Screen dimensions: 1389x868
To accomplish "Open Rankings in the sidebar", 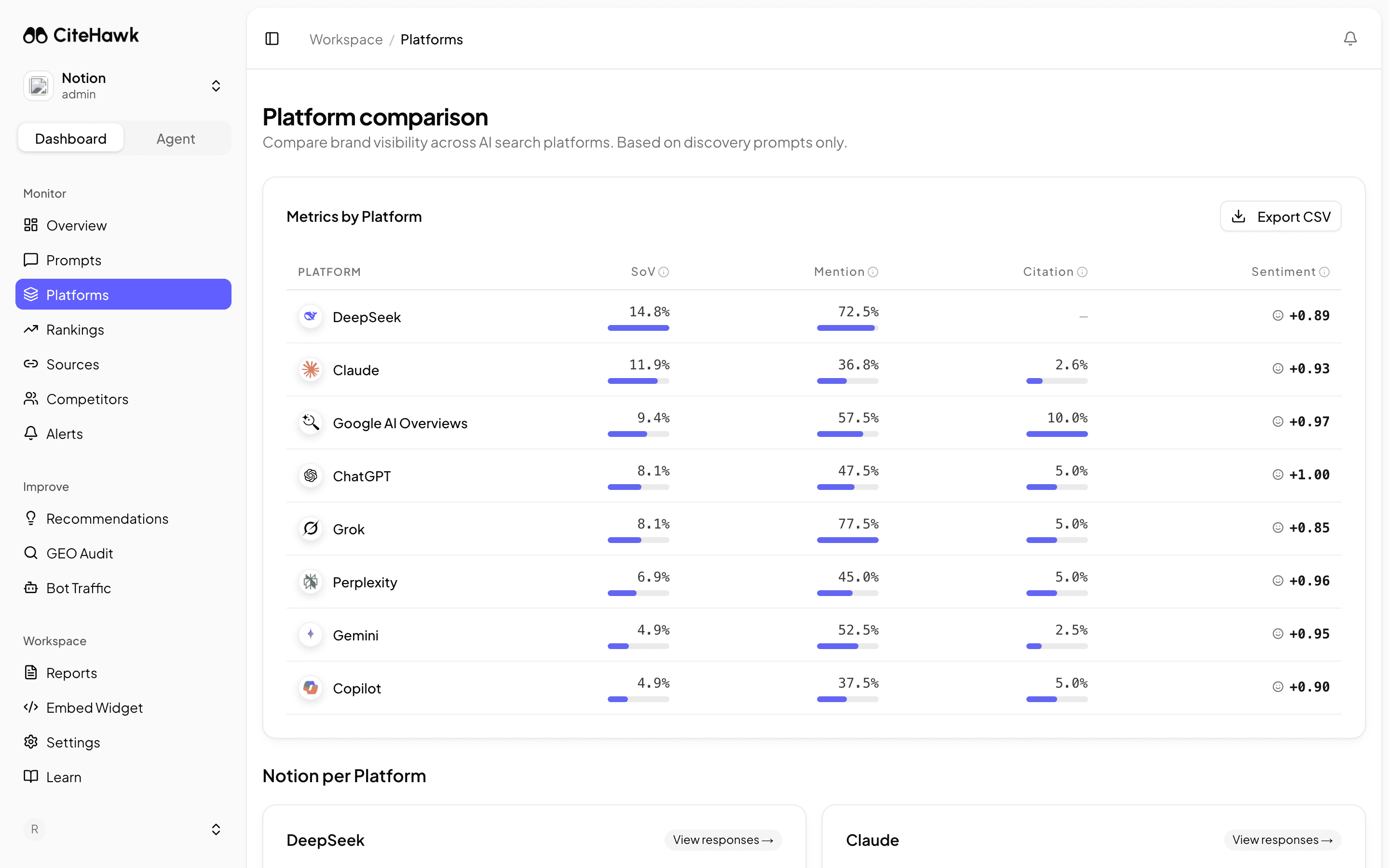I will (123, 329).
